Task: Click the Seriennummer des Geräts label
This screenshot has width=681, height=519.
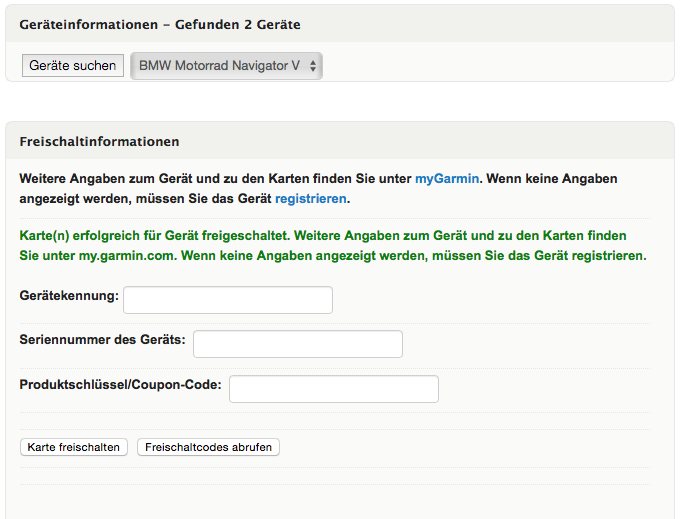Action: pyautogui.click(x=102, y=340)
